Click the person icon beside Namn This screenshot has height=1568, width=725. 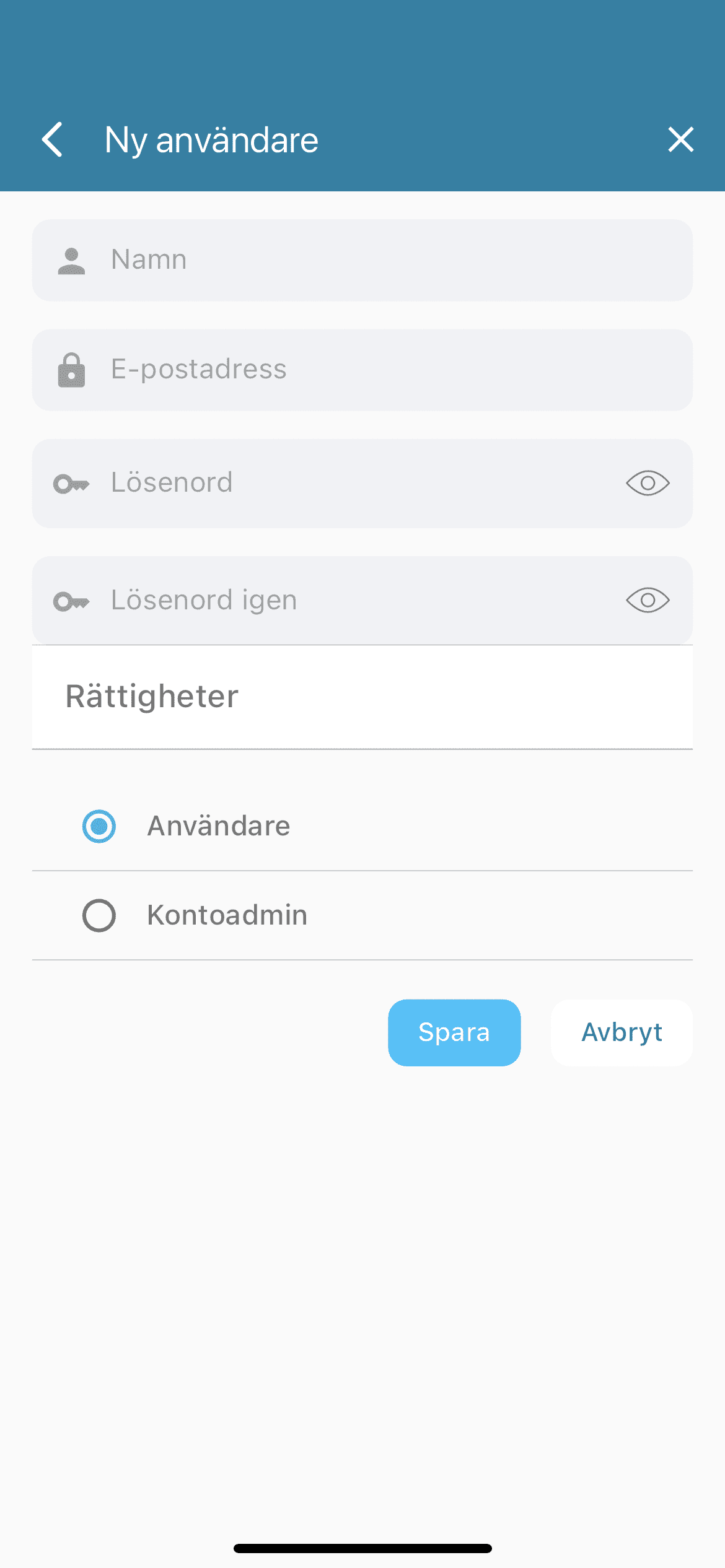[x=71, y=261]
